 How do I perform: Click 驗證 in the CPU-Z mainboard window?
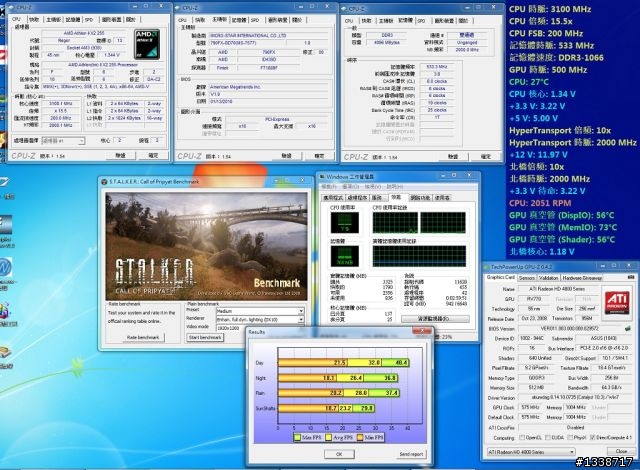(x=287, y=156)
